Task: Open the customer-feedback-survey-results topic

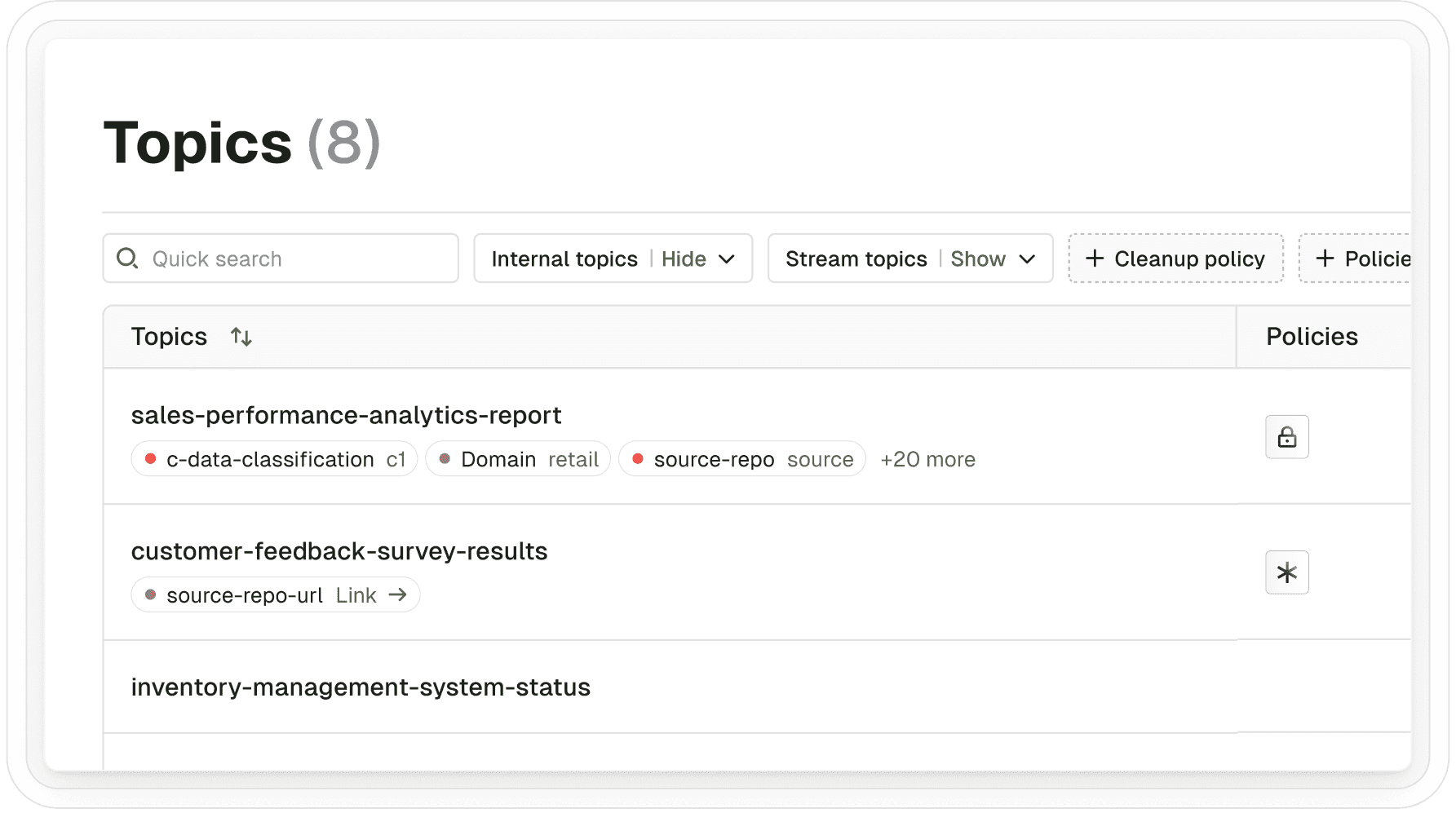Action: tap(339, 551)
